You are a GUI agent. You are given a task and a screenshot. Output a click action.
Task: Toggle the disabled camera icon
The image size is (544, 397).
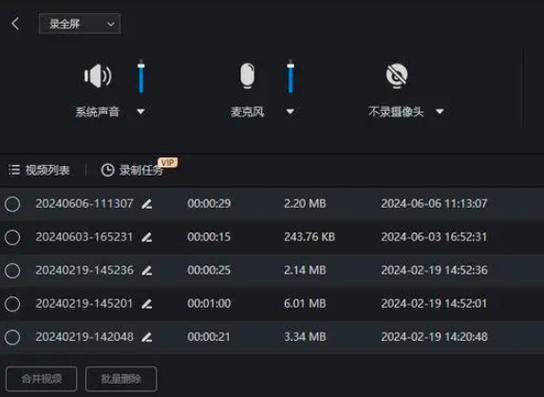(x=397, y=76)
